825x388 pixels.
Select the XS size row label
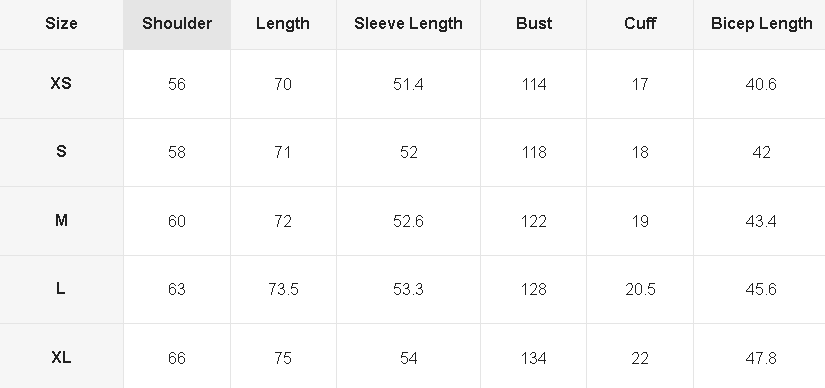[62, 84]
